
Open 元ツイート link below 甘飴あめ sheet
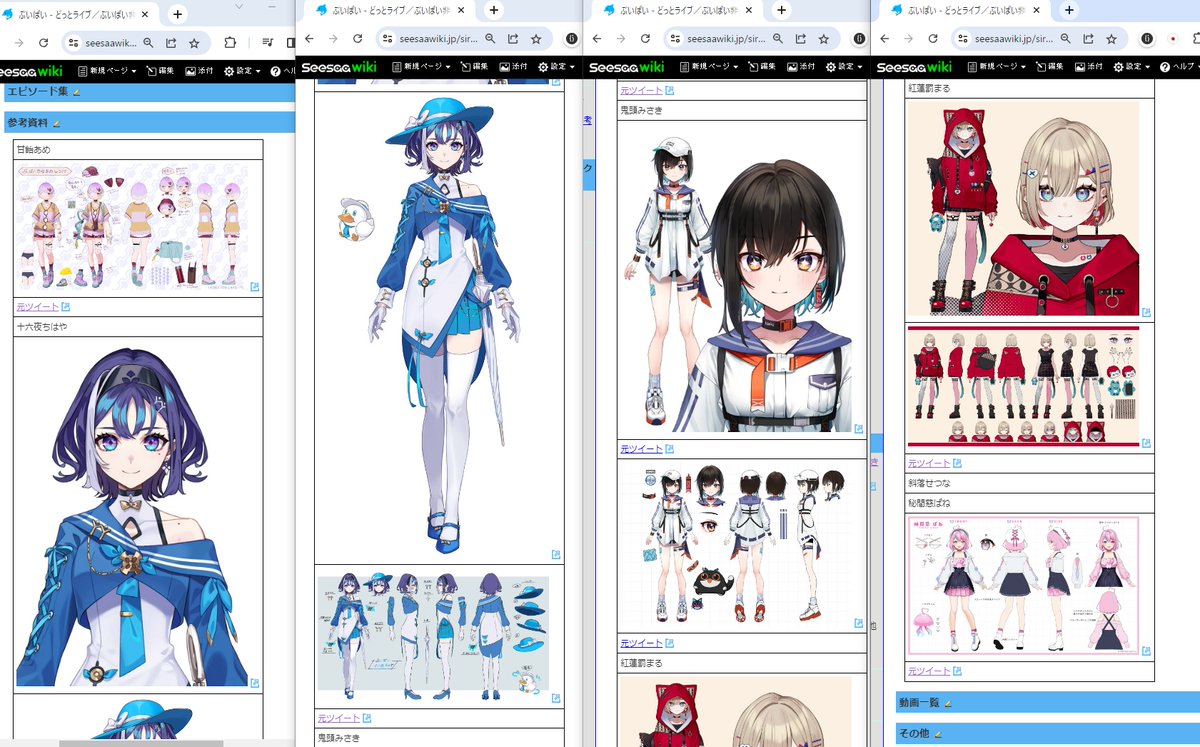point(36,307)
